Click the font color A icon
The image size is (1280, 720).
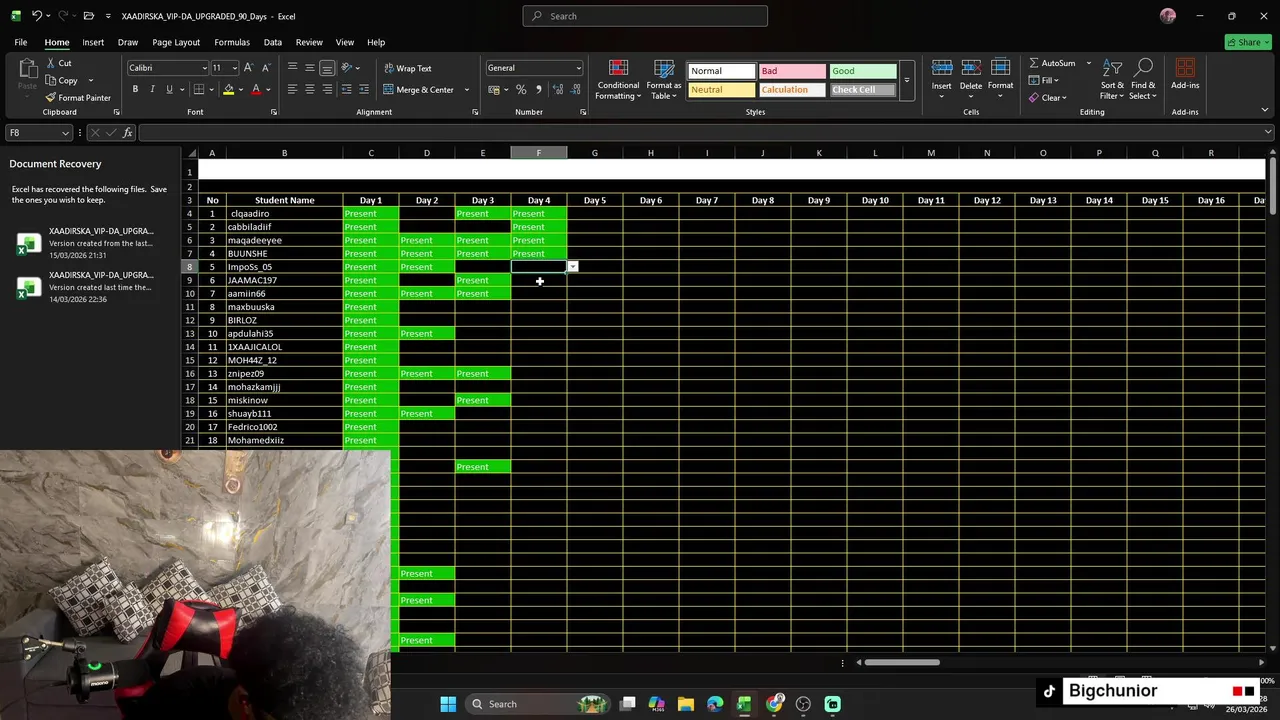(256, 89)
